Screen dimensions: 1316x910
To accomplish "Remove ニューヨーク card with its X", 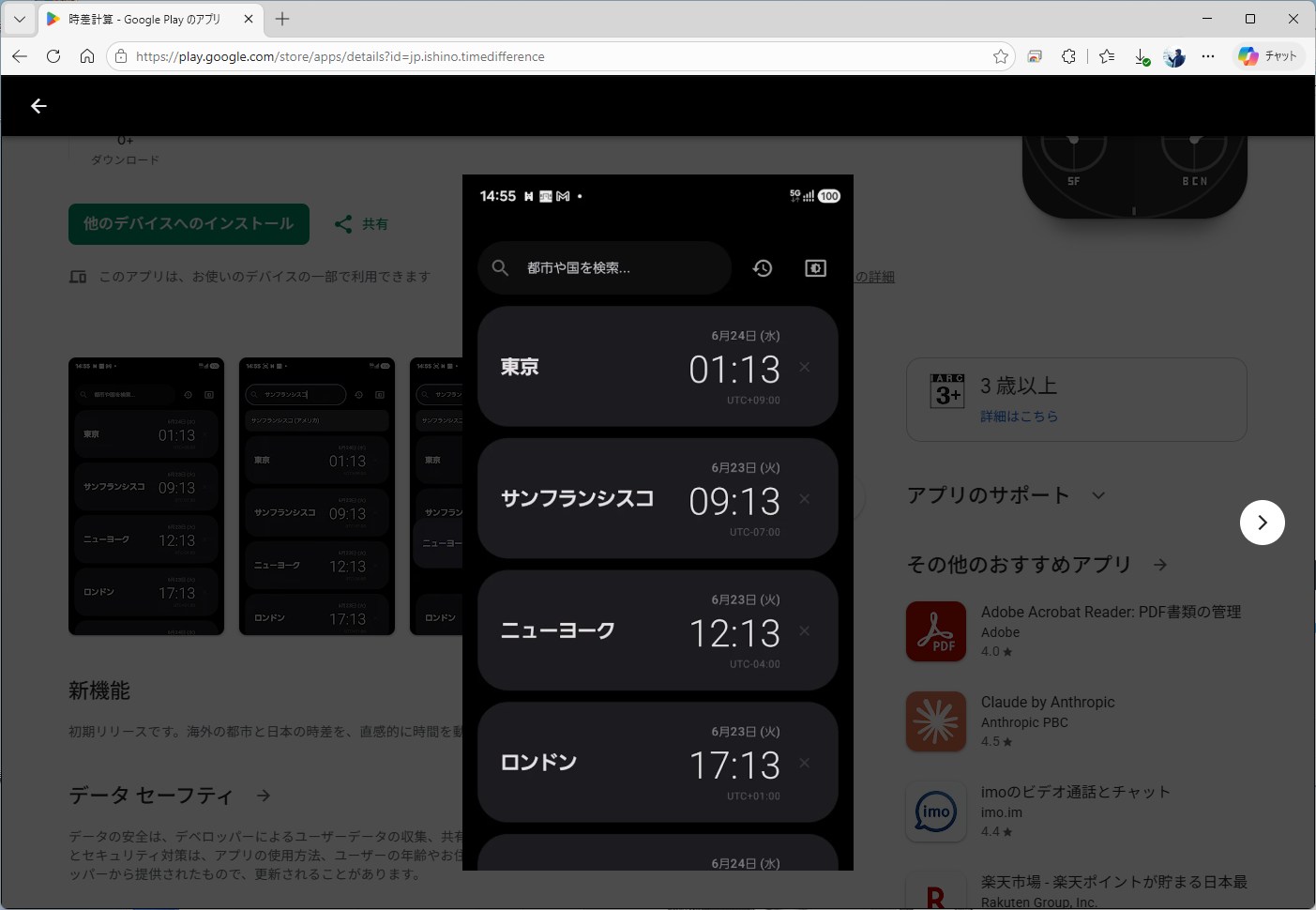I will pyautogui.click(x=804, y=631).
